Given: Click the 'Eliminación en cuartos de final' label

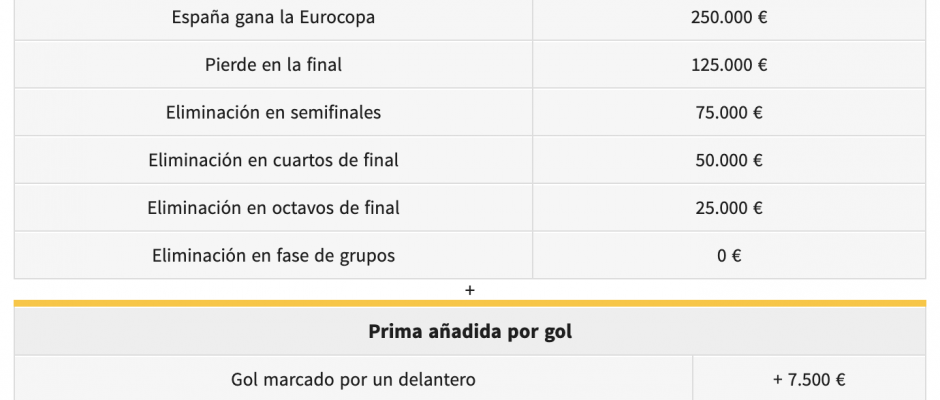Looking at the screenshot, I should [273, 160].
